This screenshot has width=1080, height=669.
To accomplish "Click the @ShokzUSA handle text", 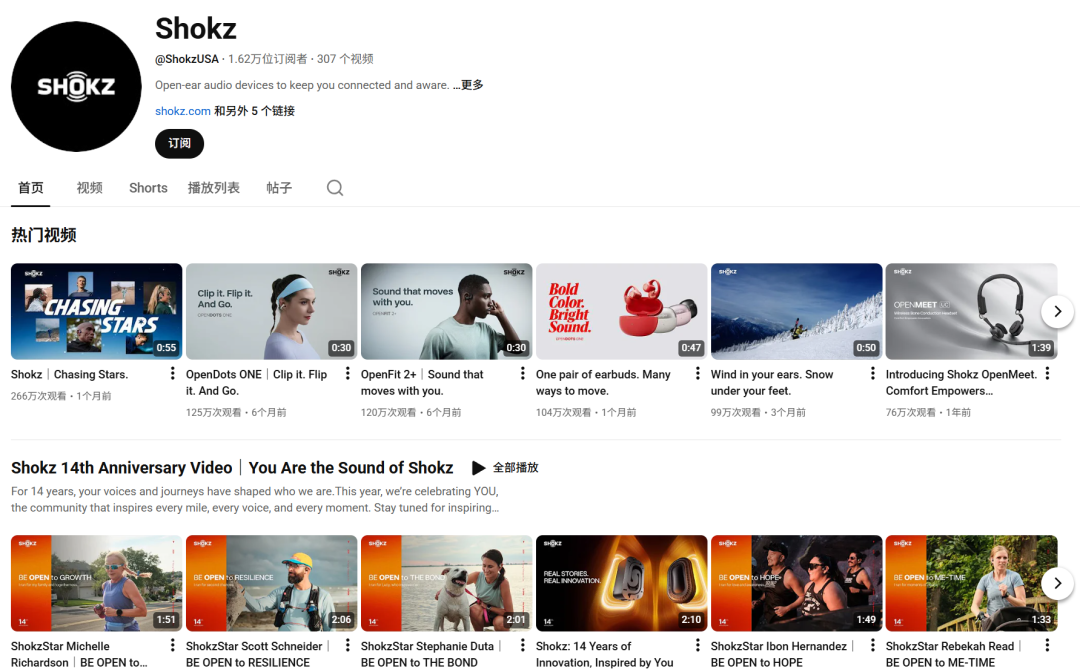I will pyautogui.click(x=187, y=59).
